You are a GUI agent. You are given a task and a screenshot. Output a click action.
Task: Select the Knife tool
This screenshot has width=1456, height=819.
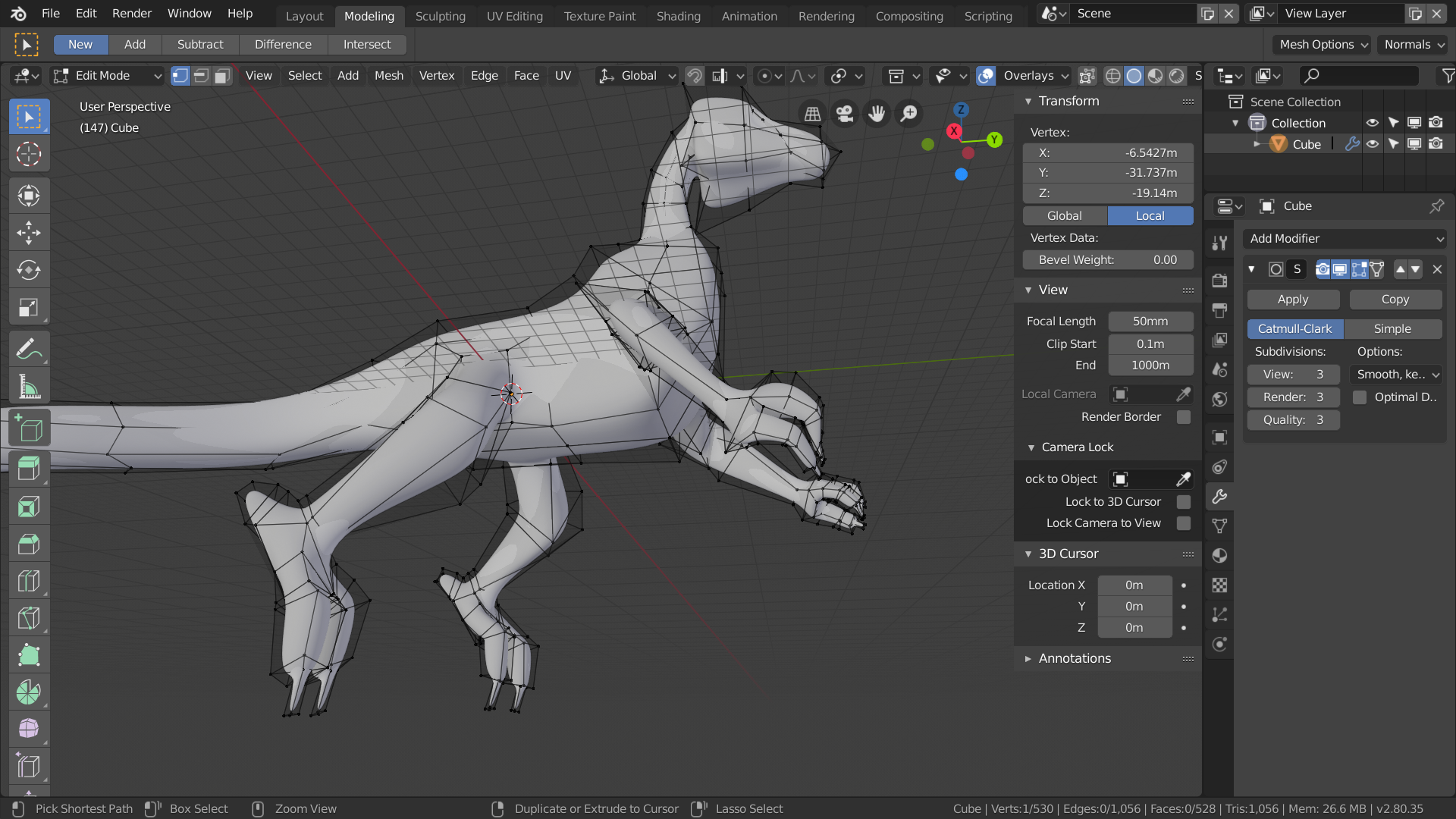point(29,618)
